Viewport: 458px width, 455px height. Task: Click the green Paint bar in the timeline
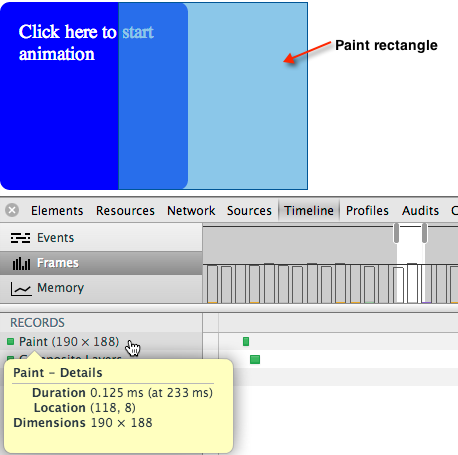click(x=246, y=341)
